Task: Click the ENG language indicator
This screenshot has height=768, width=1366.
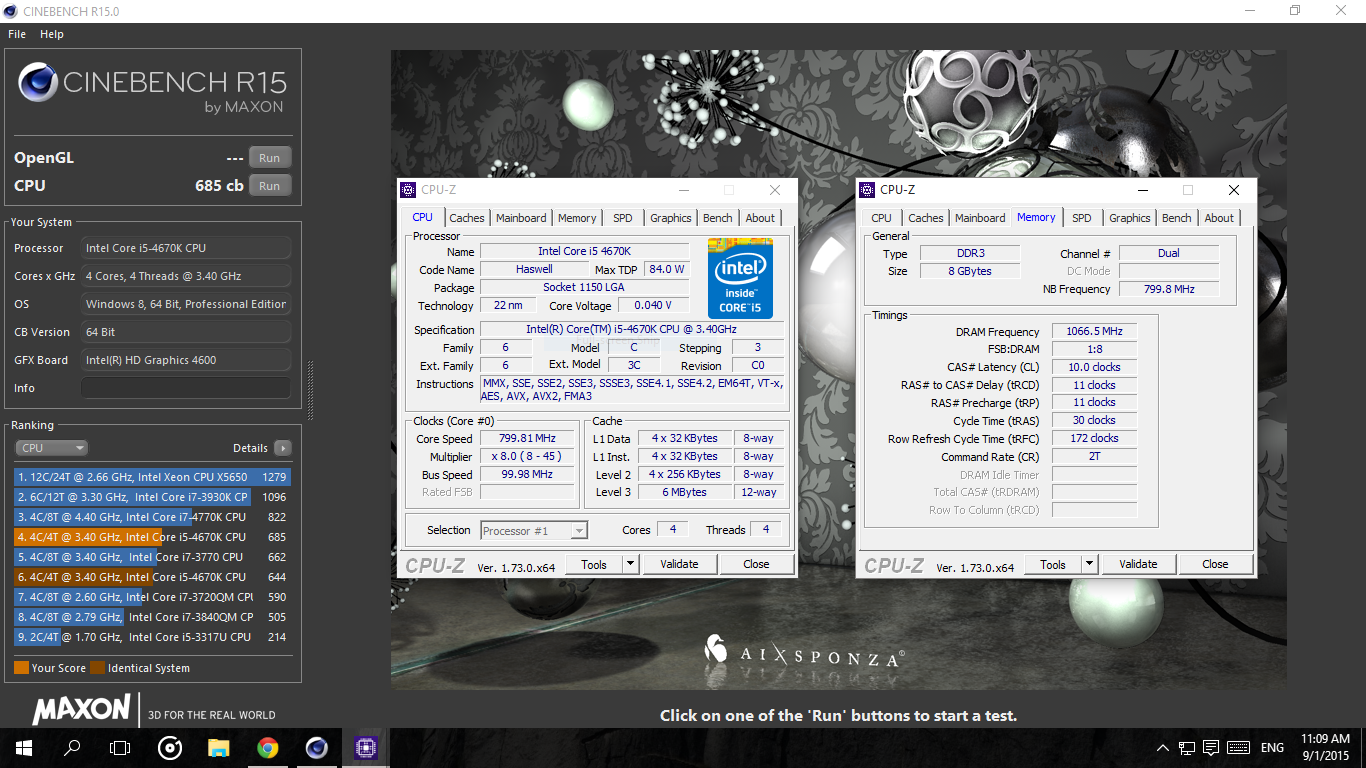Action: [1272, 748]
